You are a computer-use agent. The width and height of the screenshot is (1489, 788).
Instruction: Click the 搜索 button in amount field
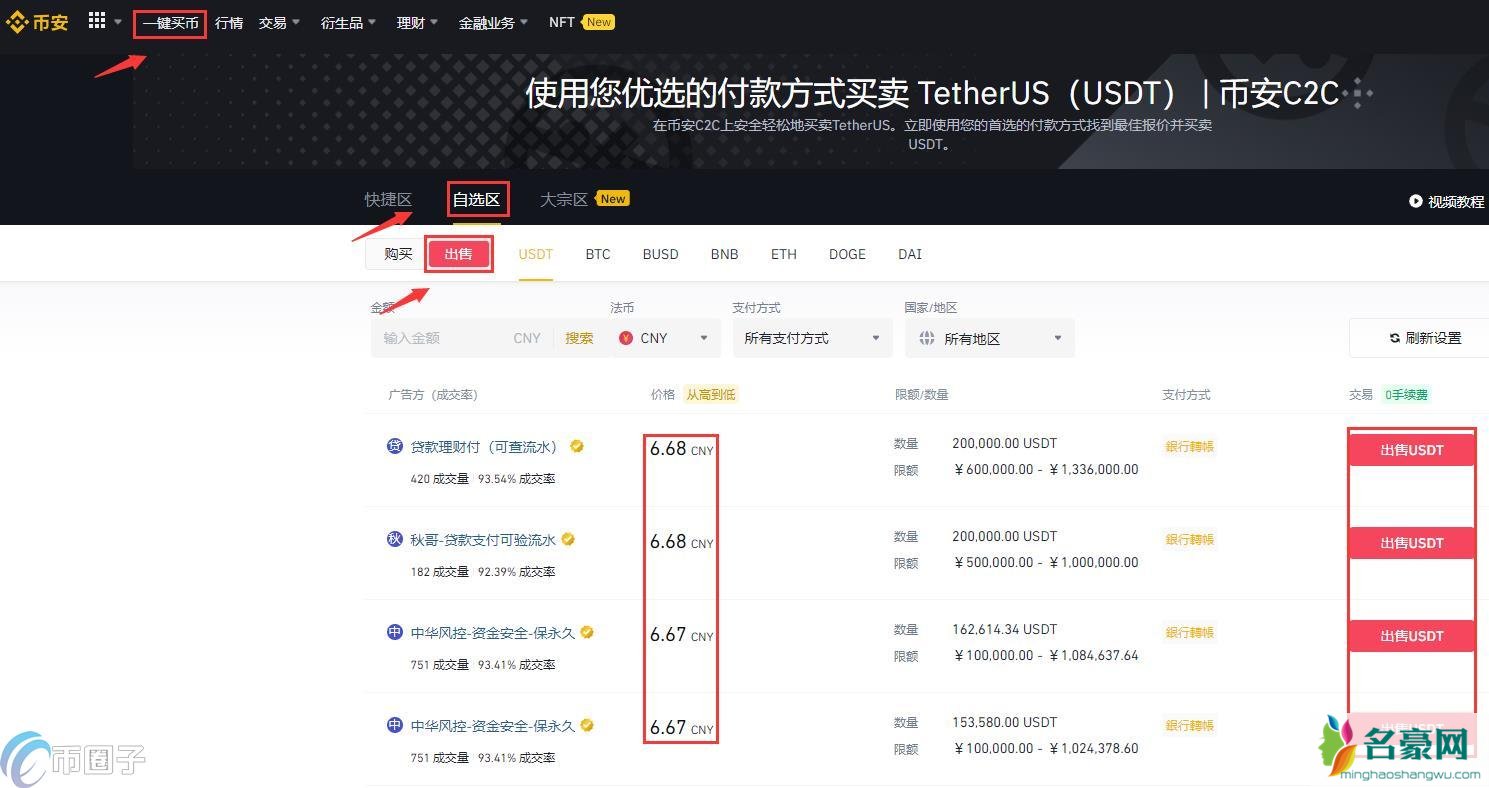(x=579, y=338)
